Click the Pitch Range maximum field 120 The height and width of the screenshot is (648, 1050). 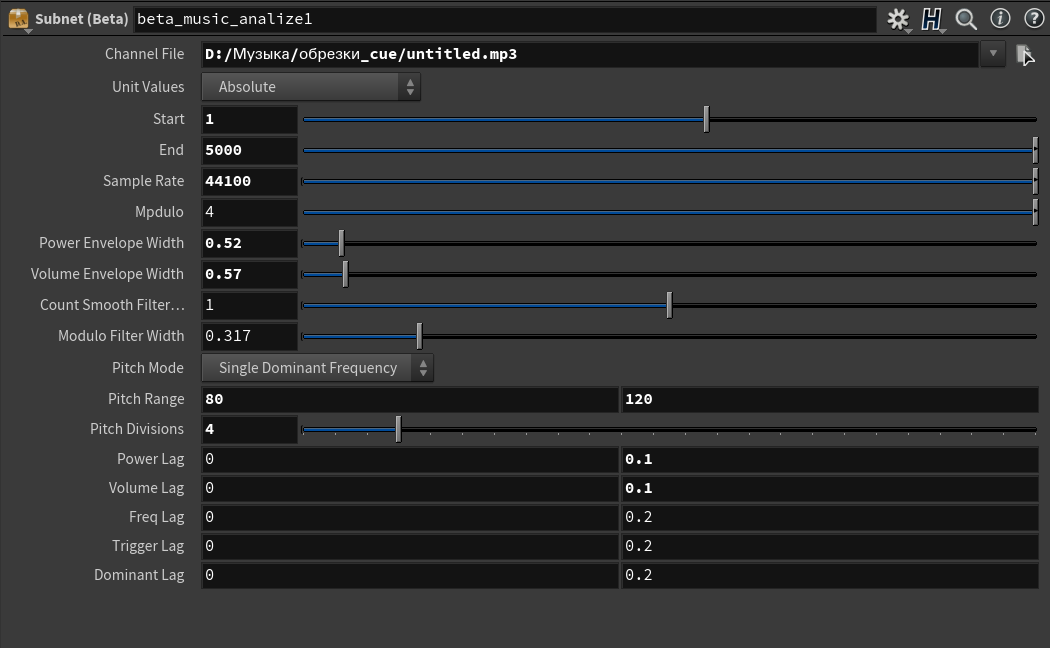[x=829, y=399]
